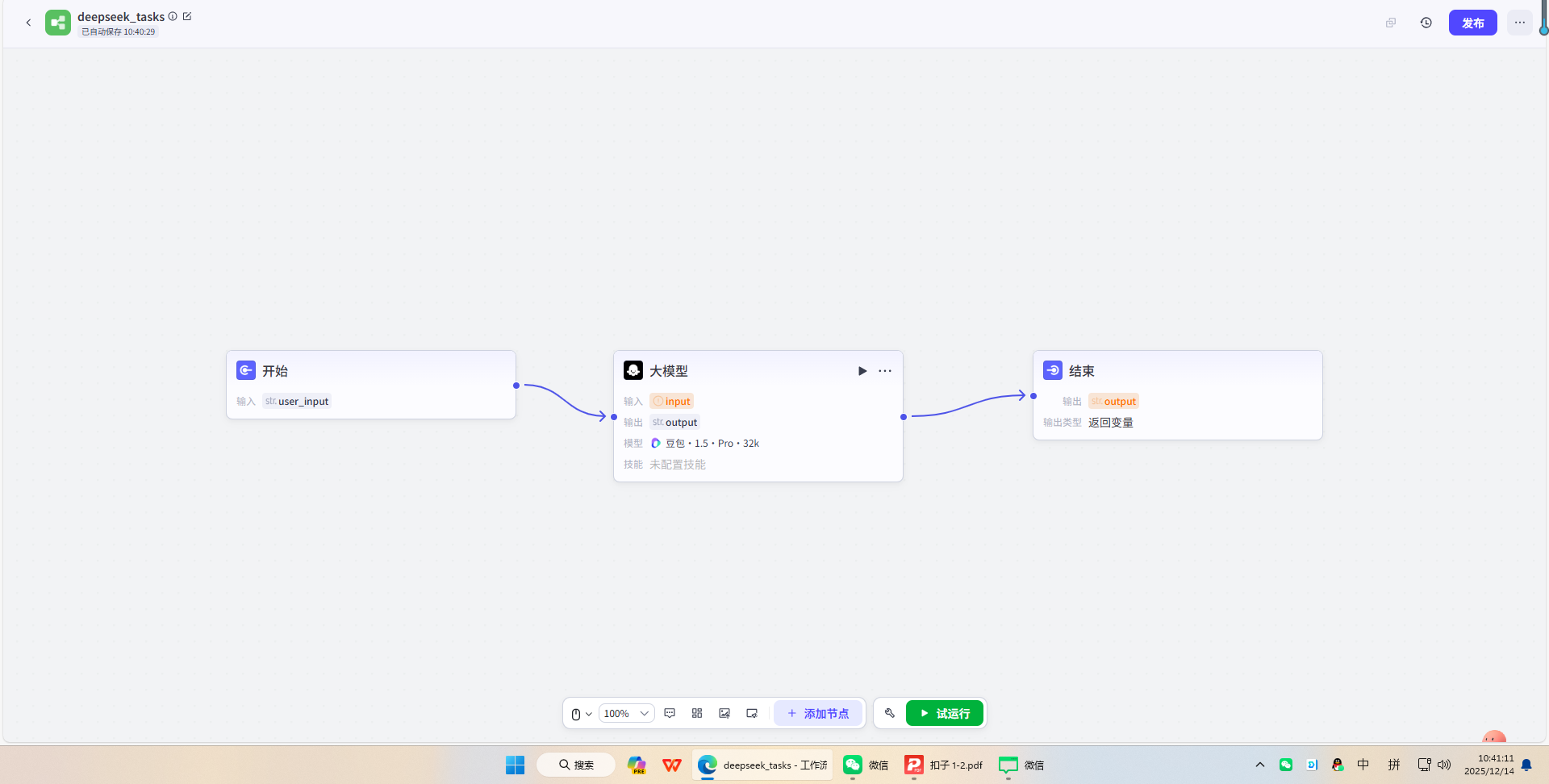Click the 发布 publish button
This screenshot has height=784, width=1549.
[x=1473, y=23]
